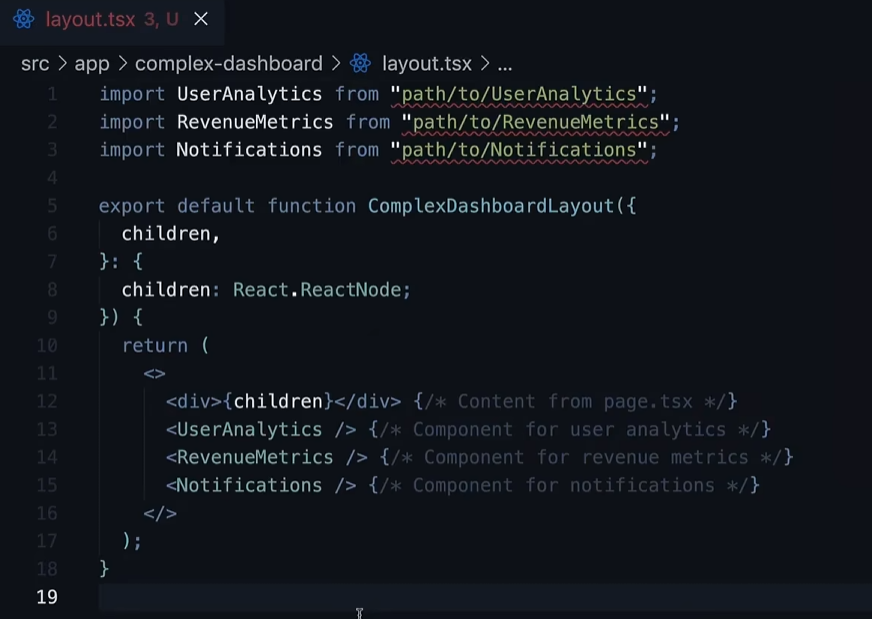Open the app breadcrumb segment
Viewport: 872px width, 619px height.
(x=92, y=64)
